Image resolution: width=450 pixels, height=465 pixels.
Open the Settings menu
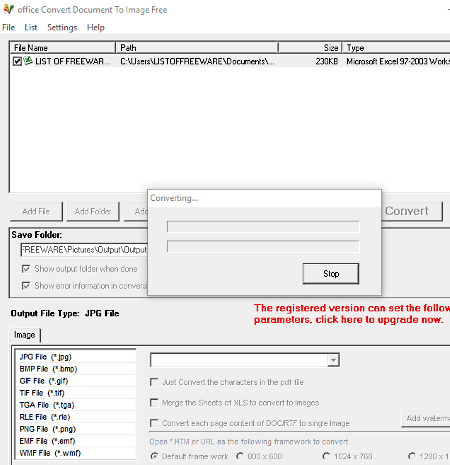[62, 27]
